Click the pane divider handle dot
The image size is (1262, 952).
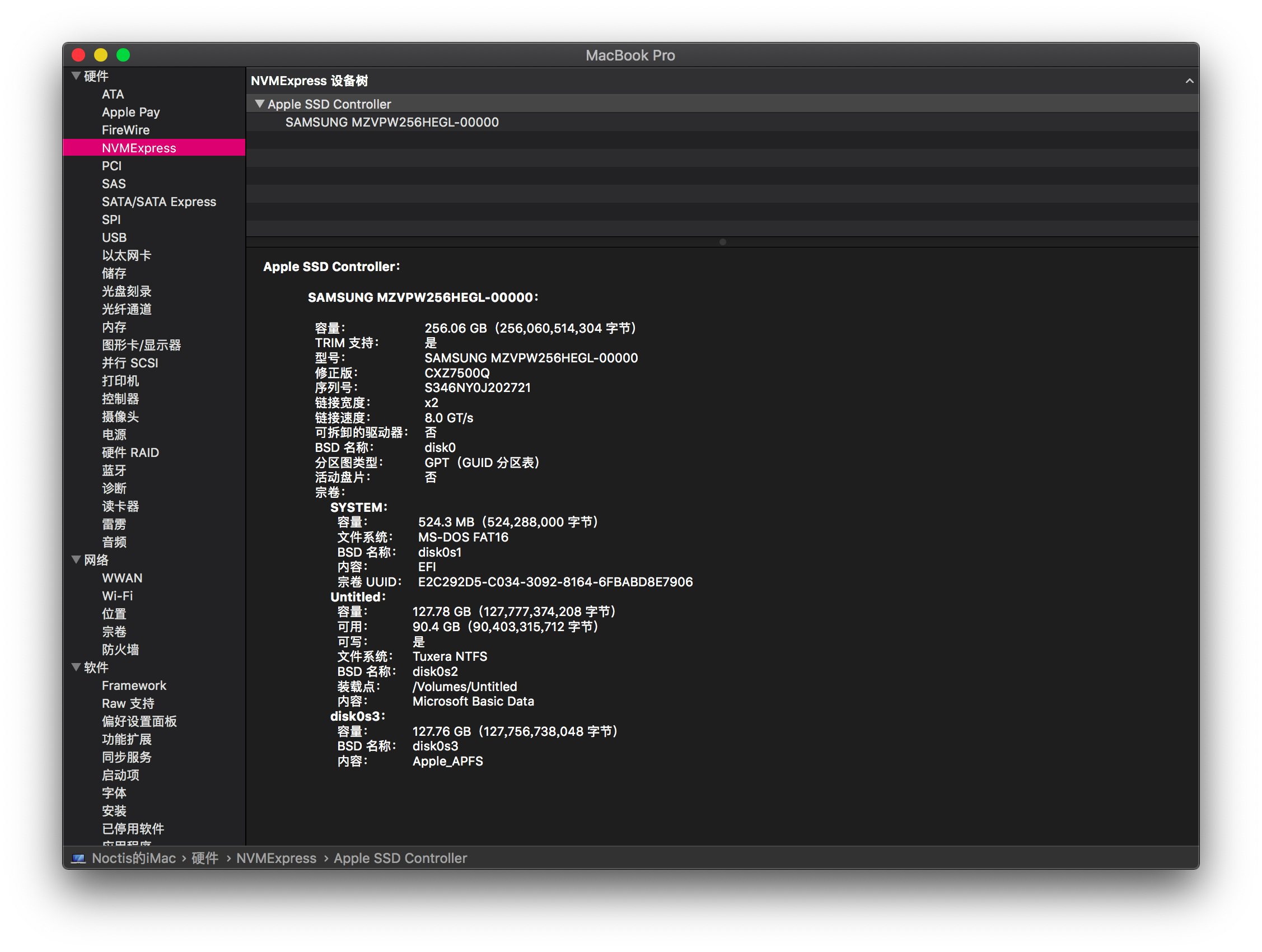[722, 242]
